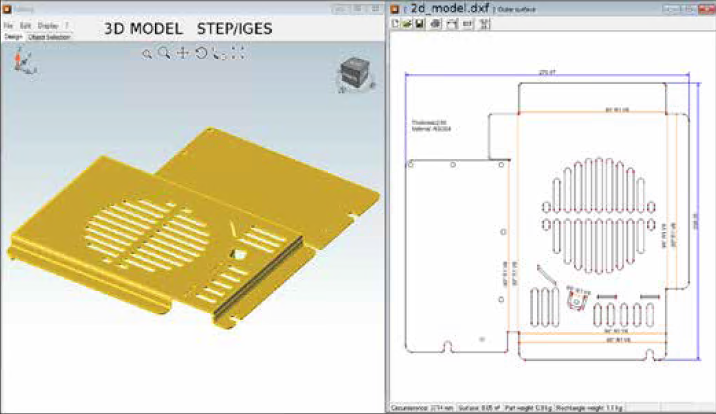This screenshot has width=716, height=414.
Task: Activate the pan move crosshair tool
Action: coord(183,53)
